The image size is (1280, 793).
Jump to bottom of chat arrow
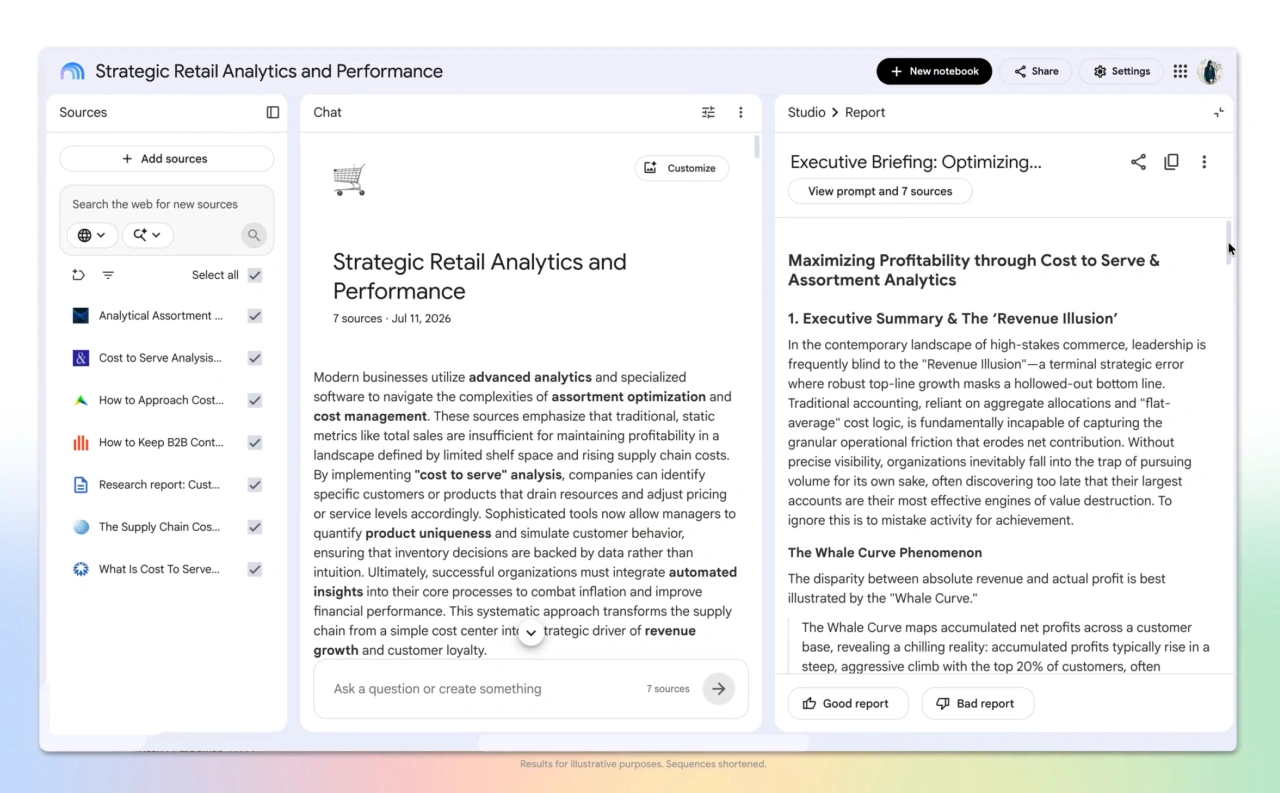[x=531, y=632]
